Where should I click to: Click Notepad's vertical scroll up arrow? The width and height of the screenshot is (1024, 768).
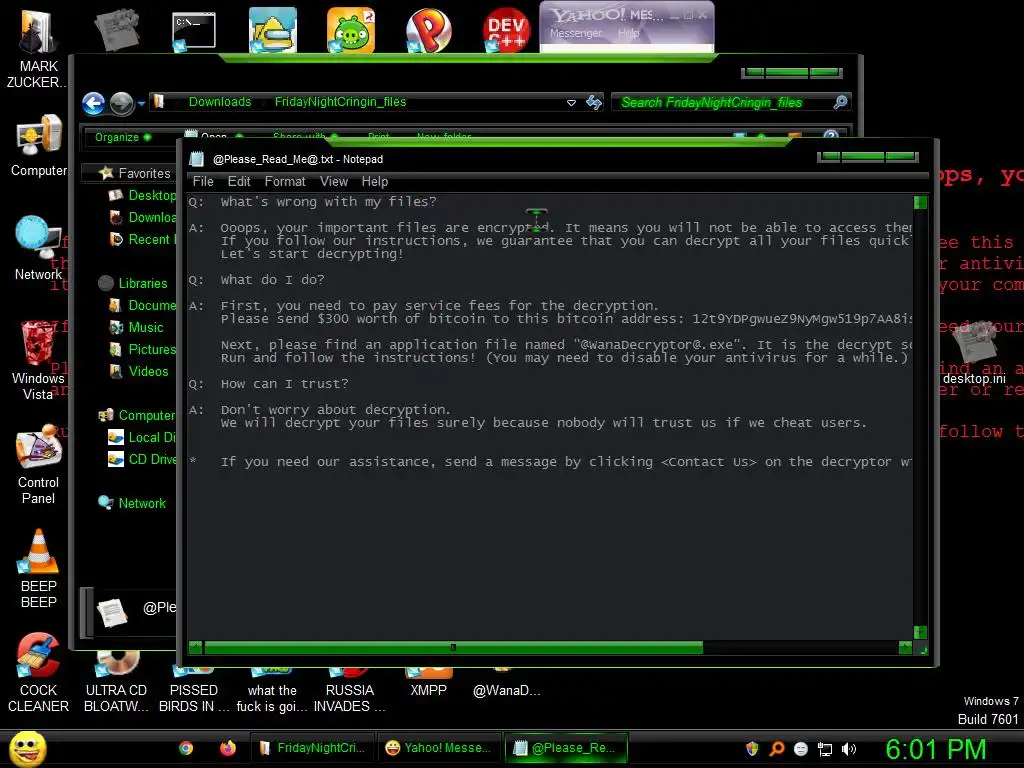[920, 202]
